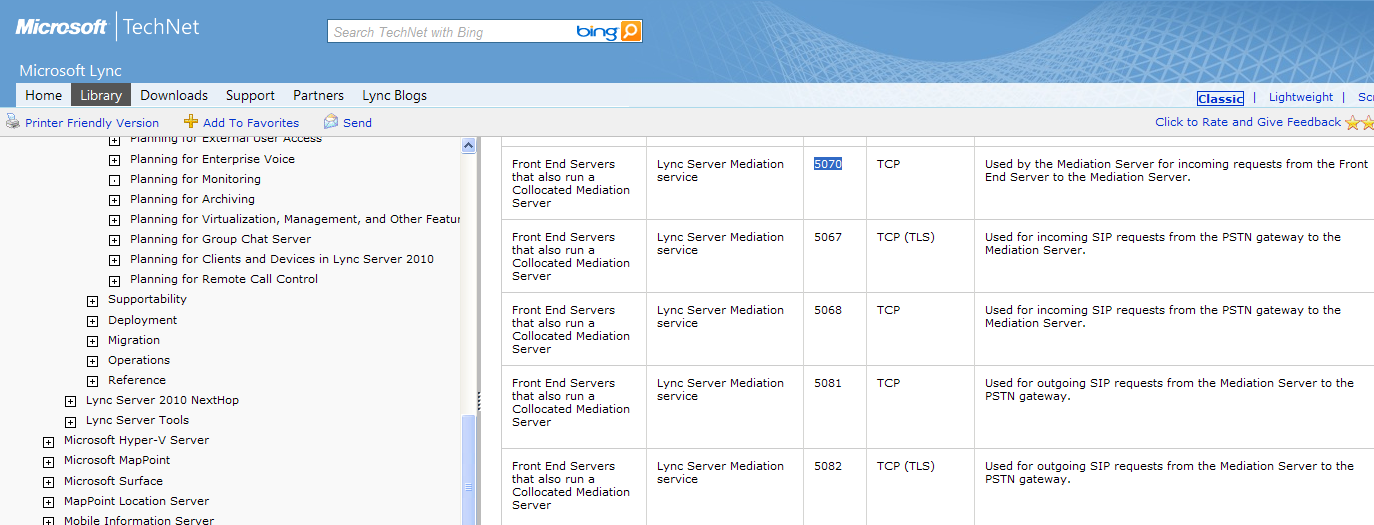Screen dimensions: 1374x525
Task: Click Lync Server Mediation service in 5068 row
Action: coord(720,316)
